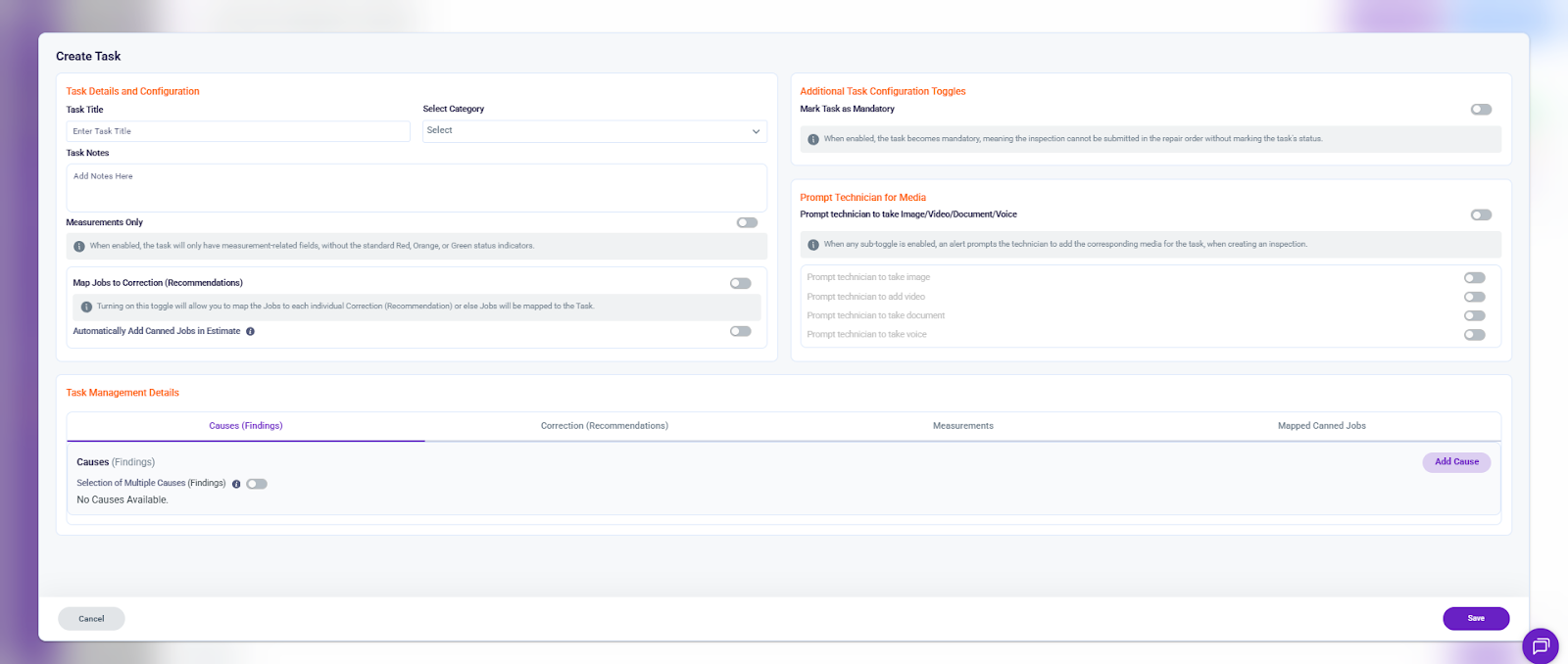Open the Measurements tab
This screenshot has width=1568, height=664.
pyautogui.click(x=962, y=426)
